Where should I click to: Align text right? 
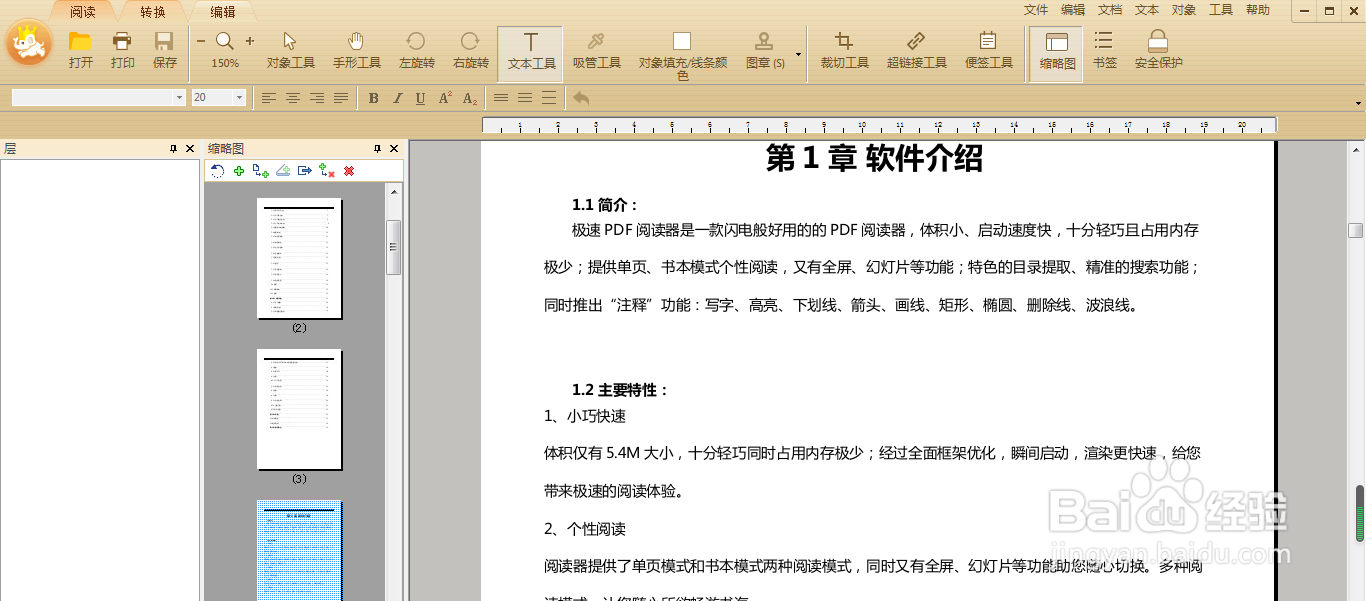[317, 98]
